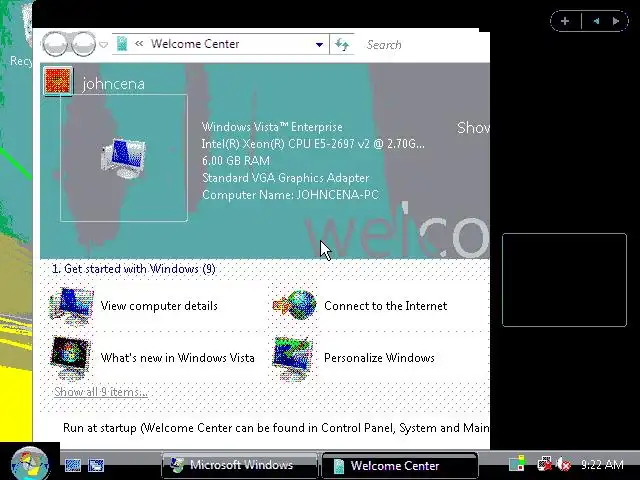640x480 pixels.
Task: Click the Run at startup label
Action: (x=276, y=428)
